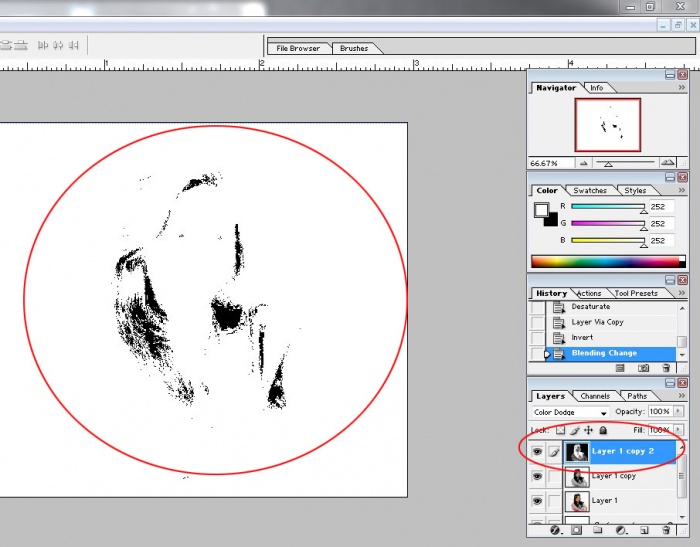This screenshot has width=700, height=547.
Task: Expand the Opacity slider arrow
Action: 680,412
